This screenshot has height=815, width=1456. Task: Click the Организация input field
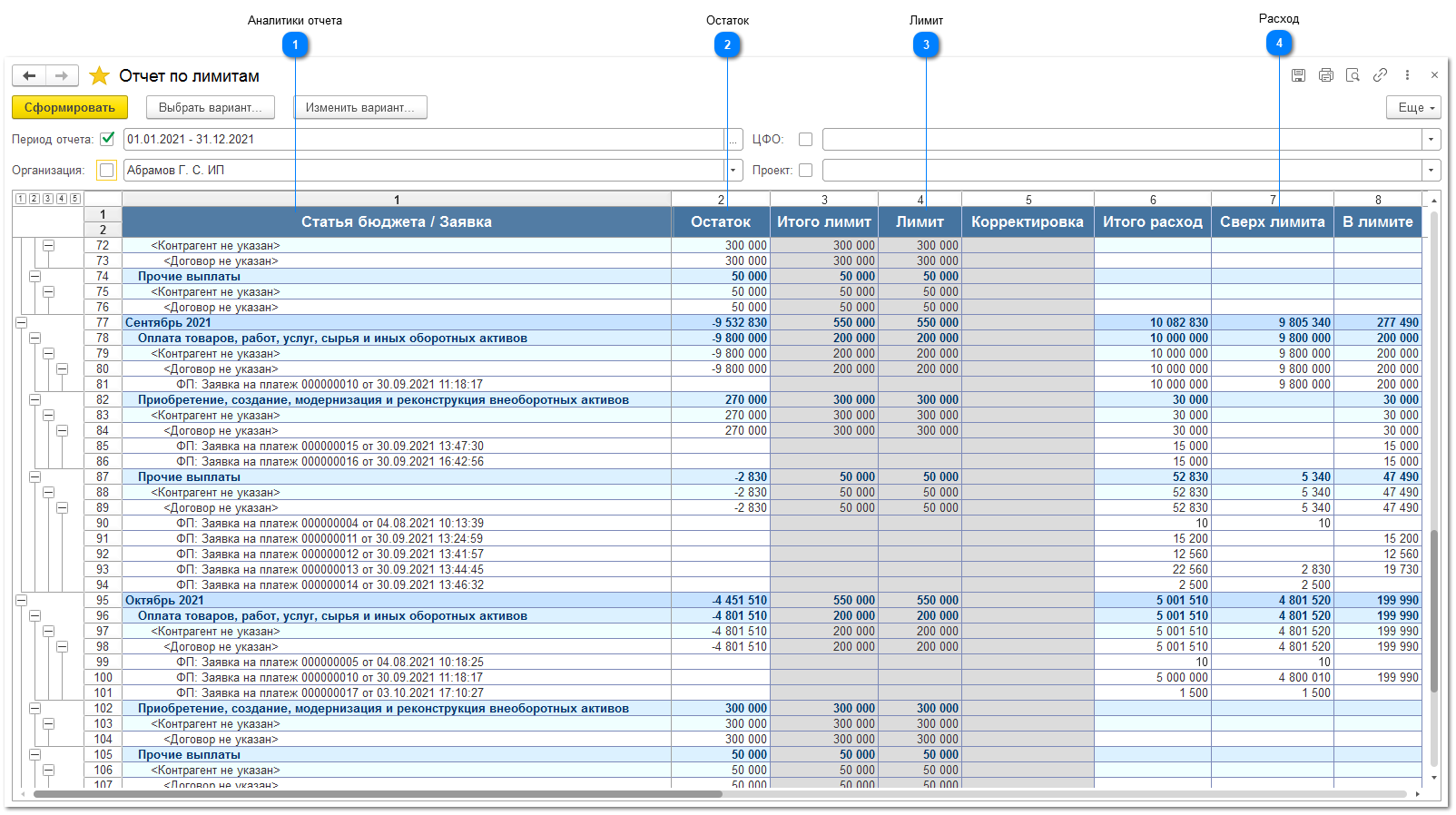424,170
